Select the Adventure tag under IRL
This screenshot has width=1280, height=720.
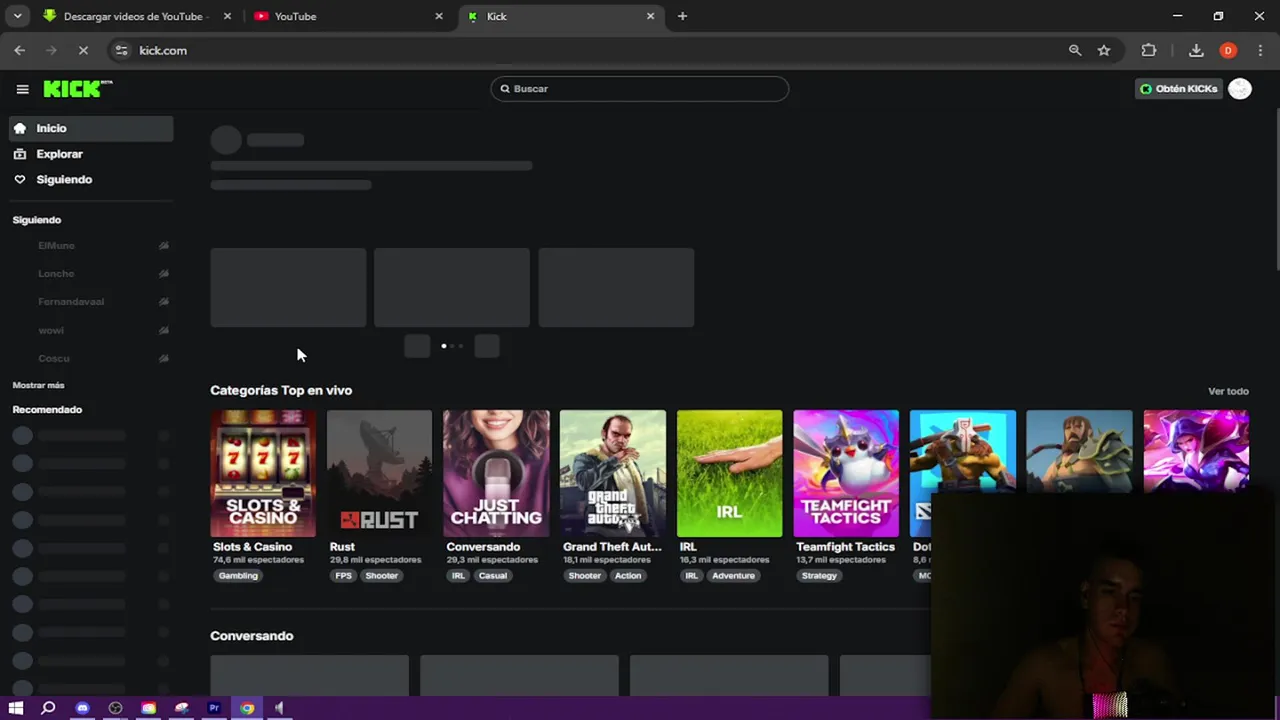(733, 576)
